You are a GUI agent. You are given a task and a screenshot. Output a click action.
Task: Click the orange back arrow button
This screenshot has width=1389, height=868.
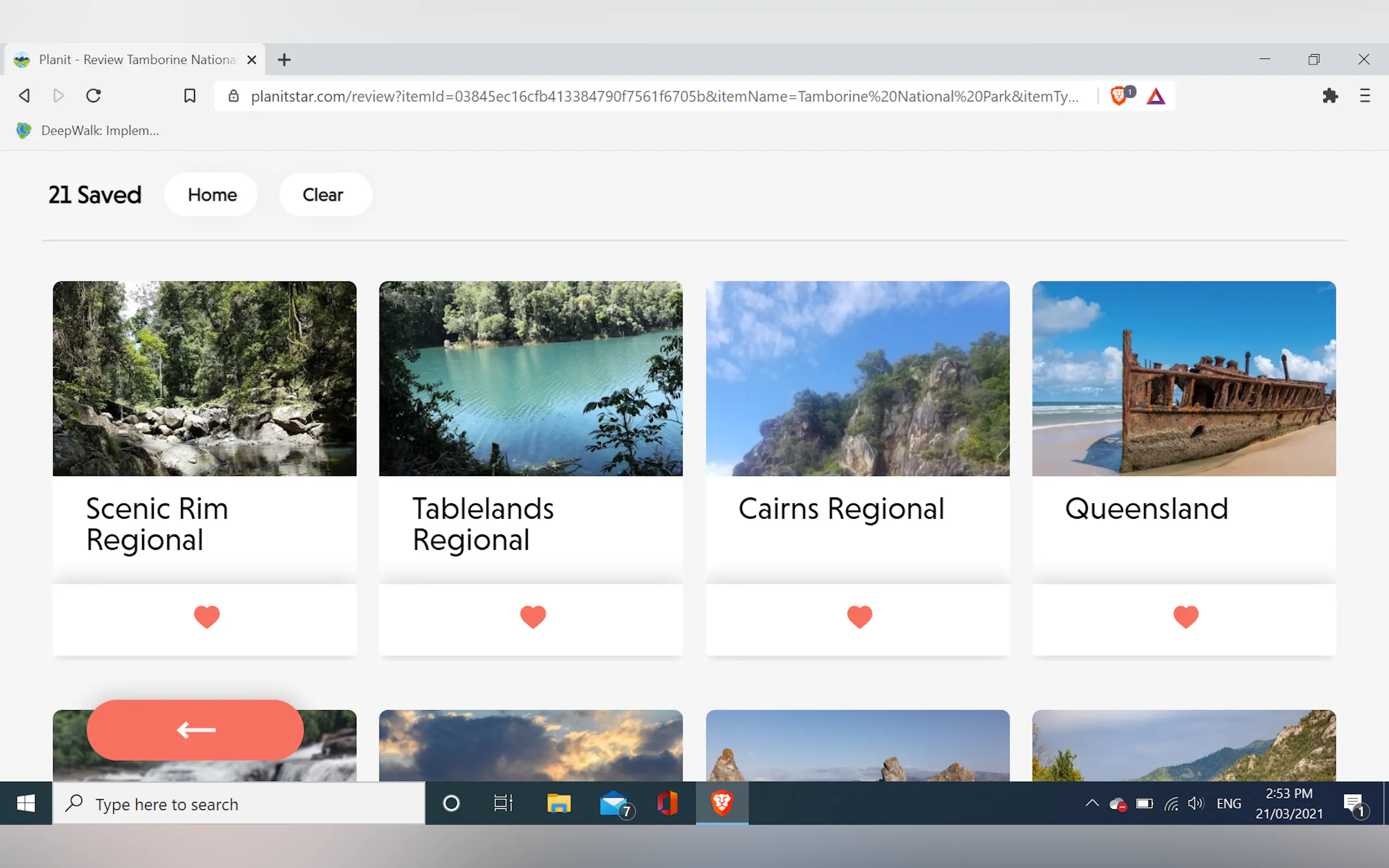click(x=195, y=730)
